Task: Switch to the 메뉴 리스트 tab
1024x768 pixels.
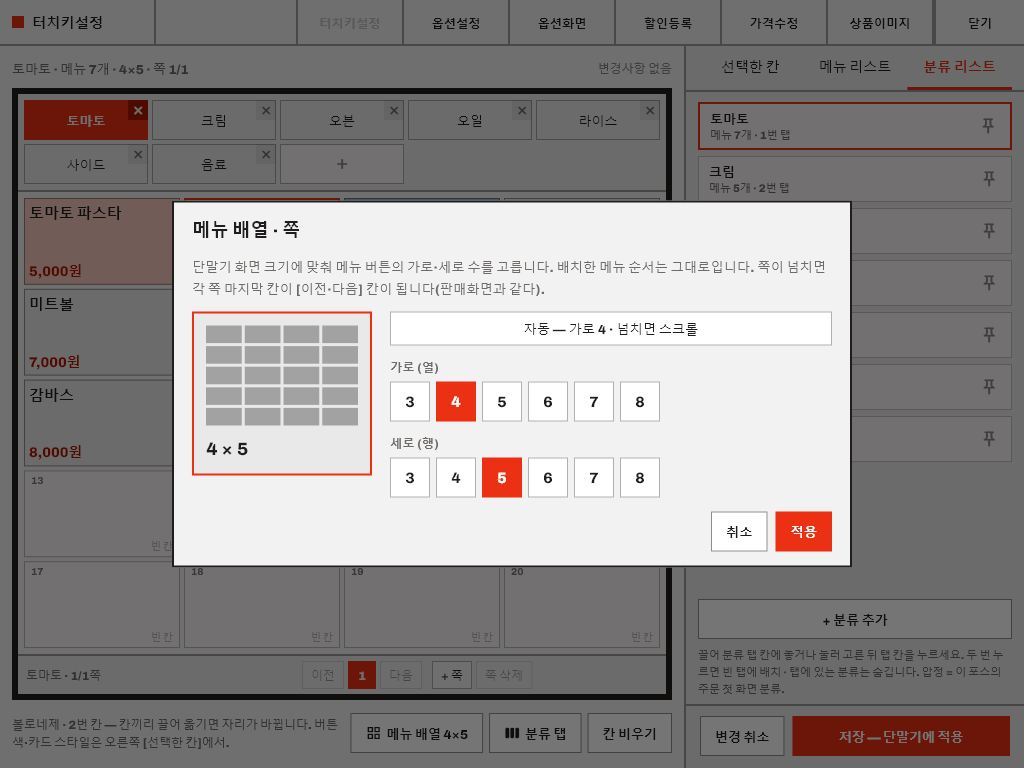Action: (854, 67)
